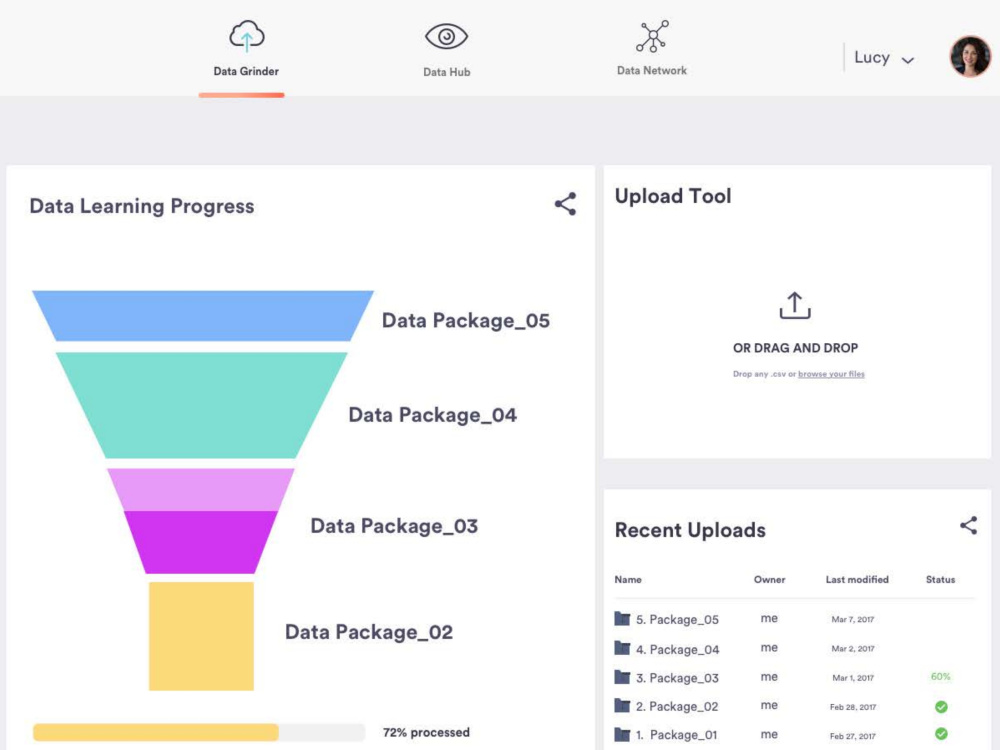Select the Lucy username in the header
The height and width of the screenshot is (750, 1000).
872,57
